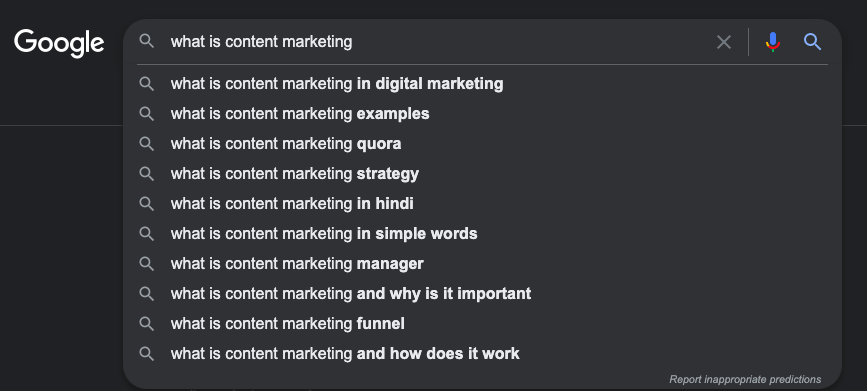Select 'what is content marketing strategy' suggestion

482,174
